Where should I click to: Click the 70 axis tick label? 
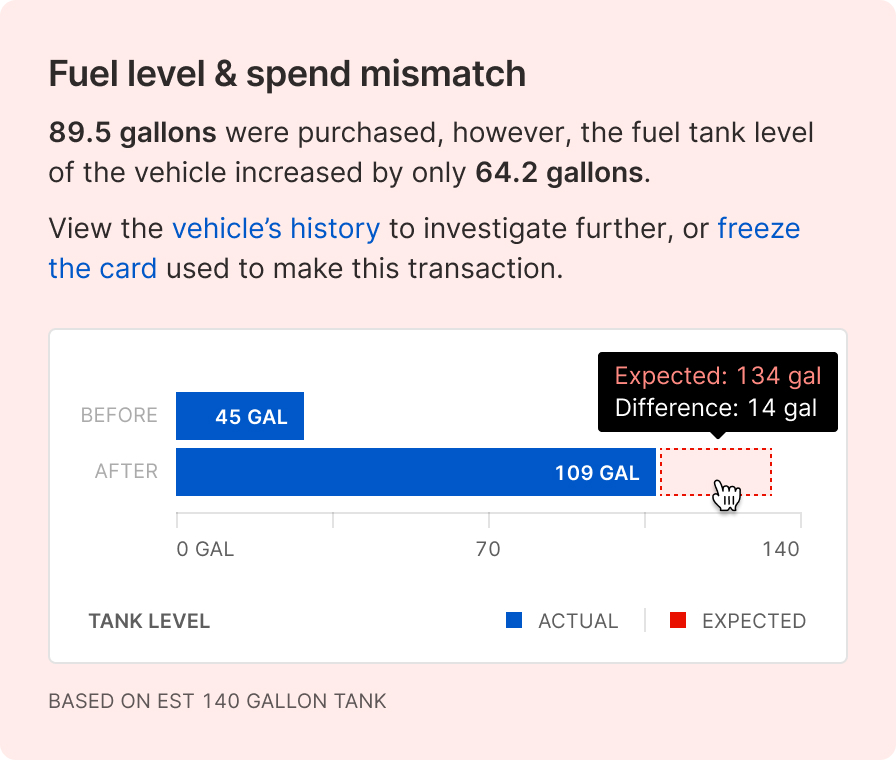click(x=488, y=549)
